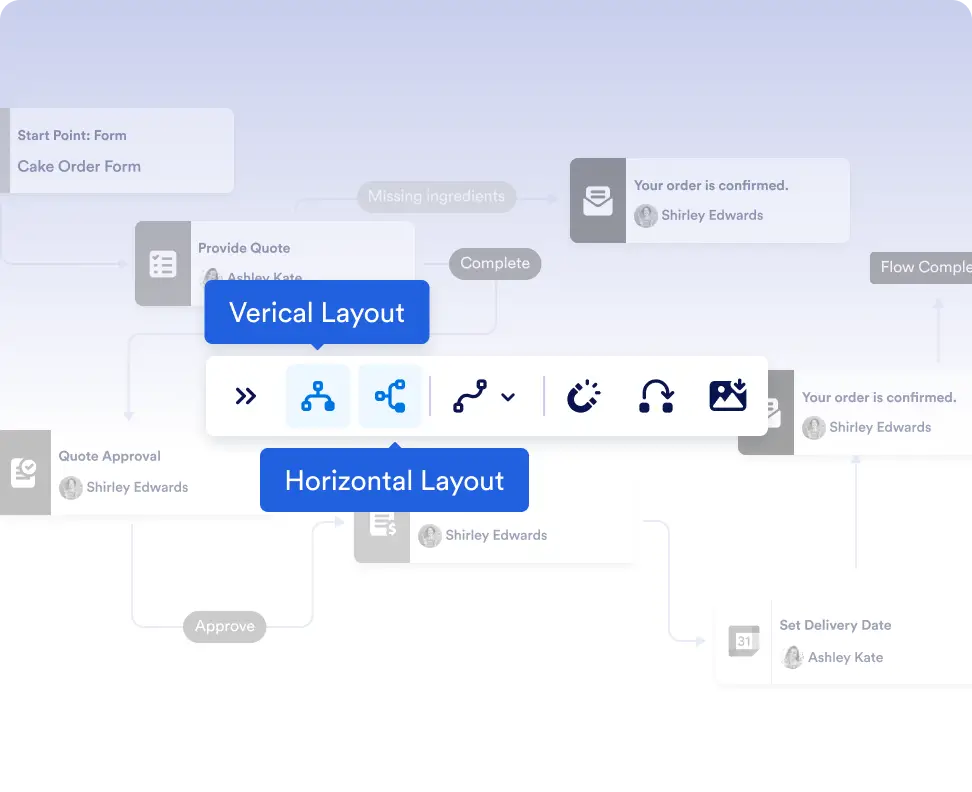Select the Complete branch label
This screenshot has width=972, height=792.
495,263
